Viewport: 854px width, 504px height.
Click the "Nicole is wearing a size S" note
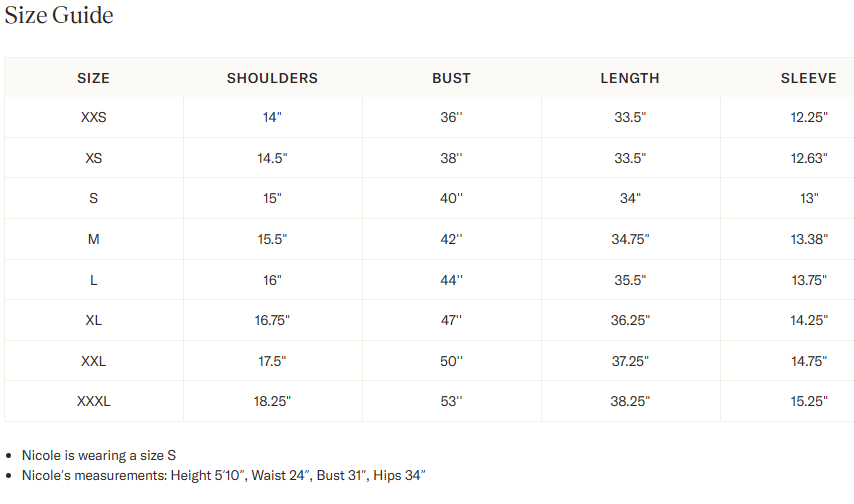click(99, 455)
